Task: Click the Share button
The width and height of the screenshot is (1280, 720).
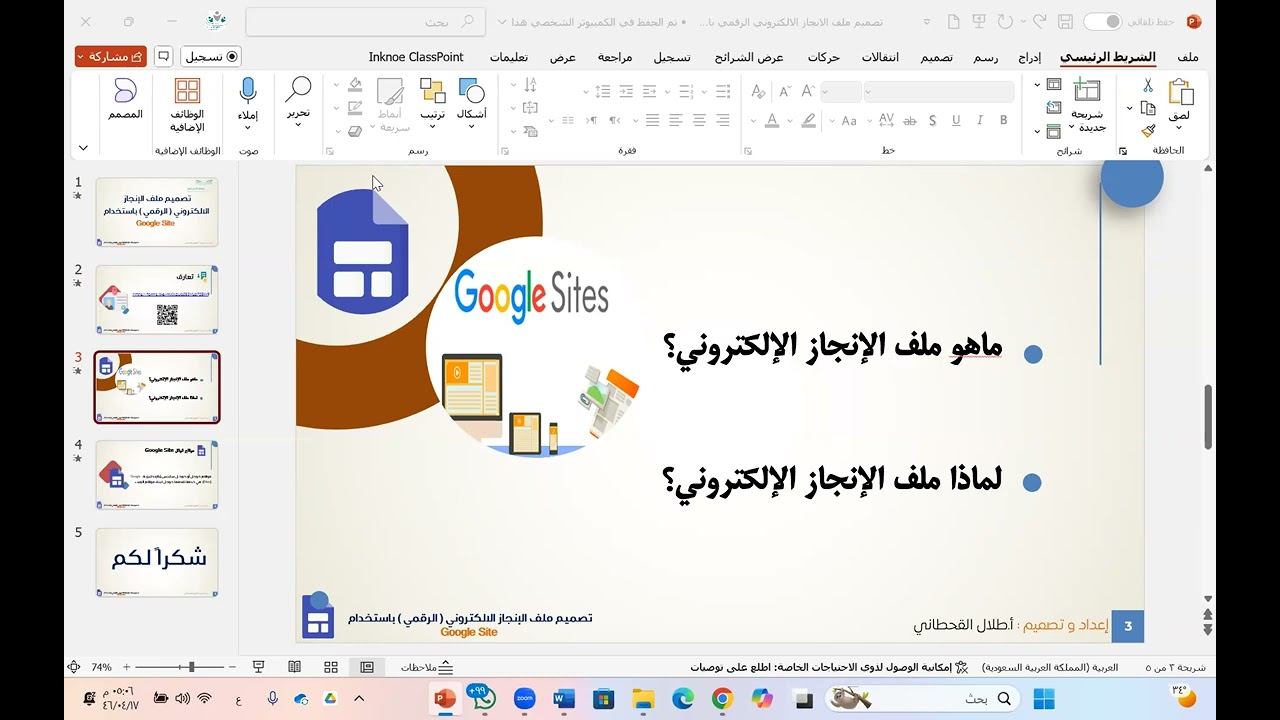Action: 111,57
